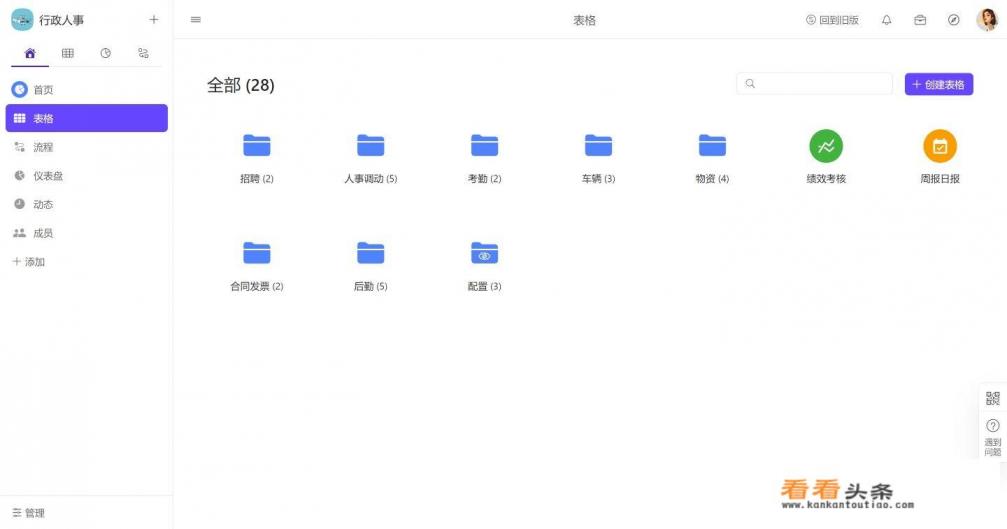
Task: Open the 招聘 folder
Action: 257,146
